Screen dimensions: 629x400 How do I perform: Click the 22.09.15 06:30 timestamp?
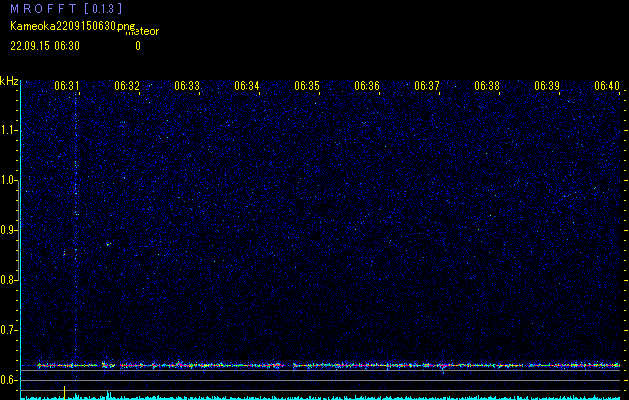(45, 46)
